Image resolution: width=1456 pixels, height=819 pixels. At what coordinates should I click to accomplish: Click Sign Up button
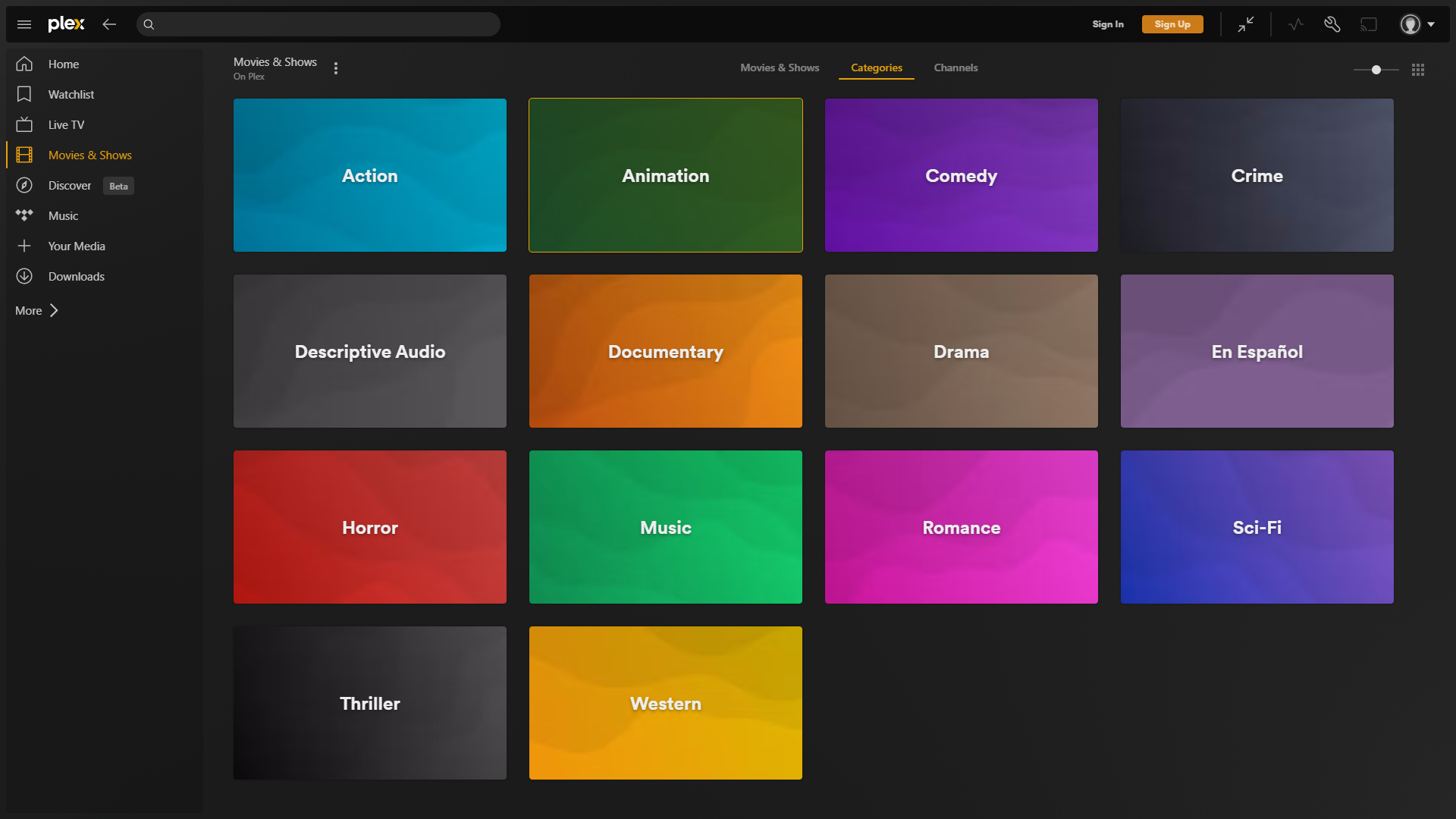[1172, 24]
